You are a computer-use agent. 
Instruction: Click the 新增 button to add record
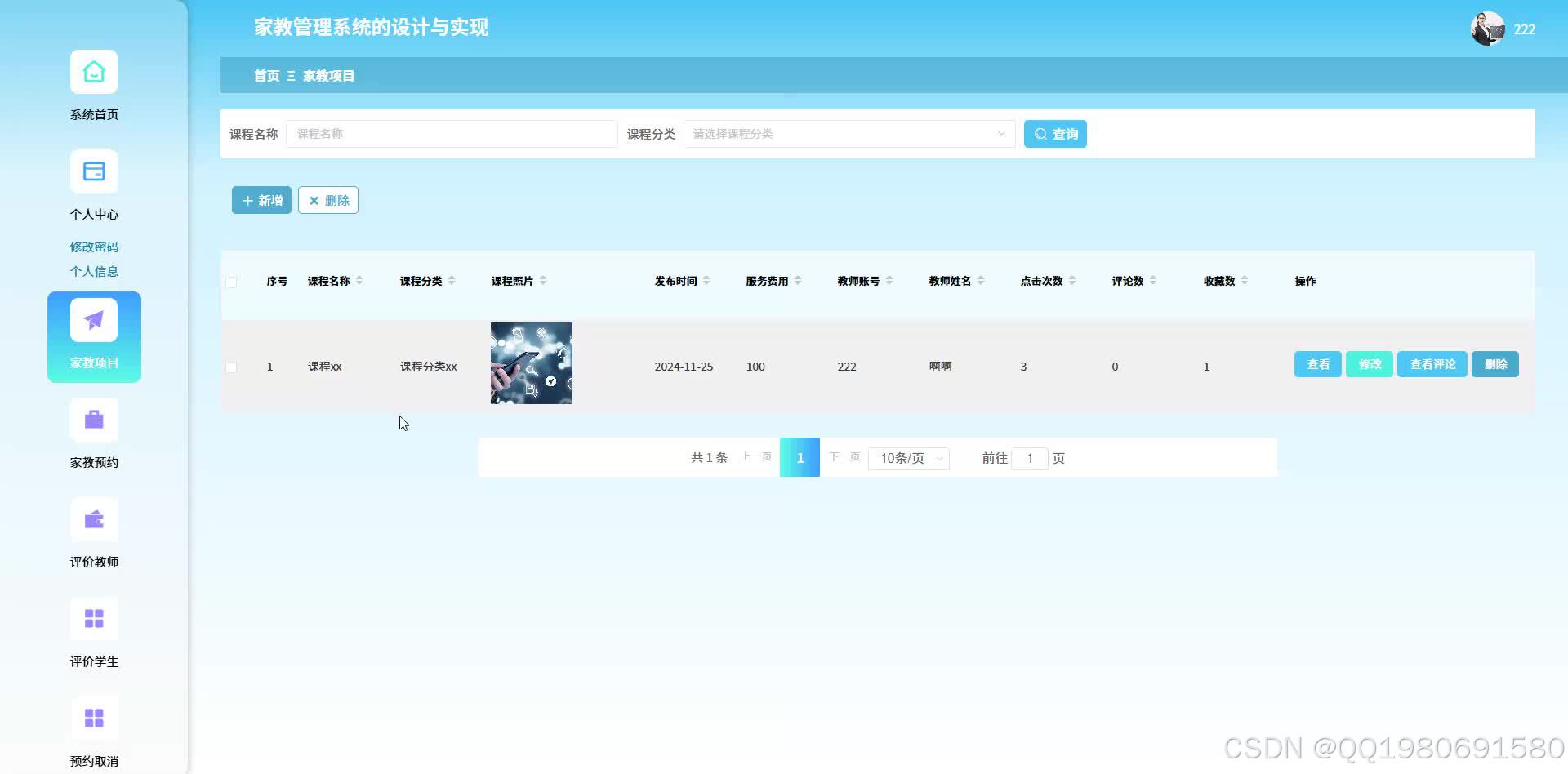coord(261,200)
